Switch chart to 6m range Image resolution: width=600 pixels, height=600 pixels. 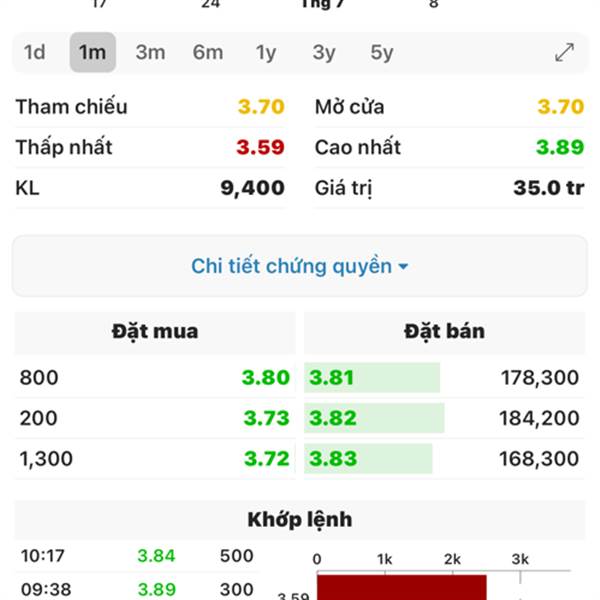coord(208,52)
